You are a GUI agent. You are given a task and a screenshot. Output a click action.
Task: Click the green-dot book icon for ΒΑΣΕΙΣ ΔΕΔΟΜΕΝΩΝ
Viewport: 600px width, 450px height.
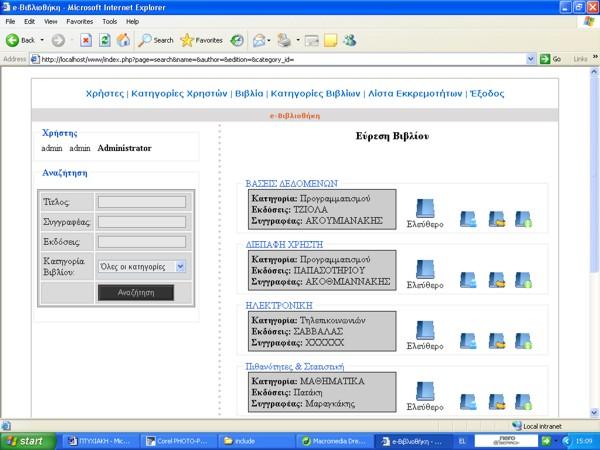click(523, 219)
